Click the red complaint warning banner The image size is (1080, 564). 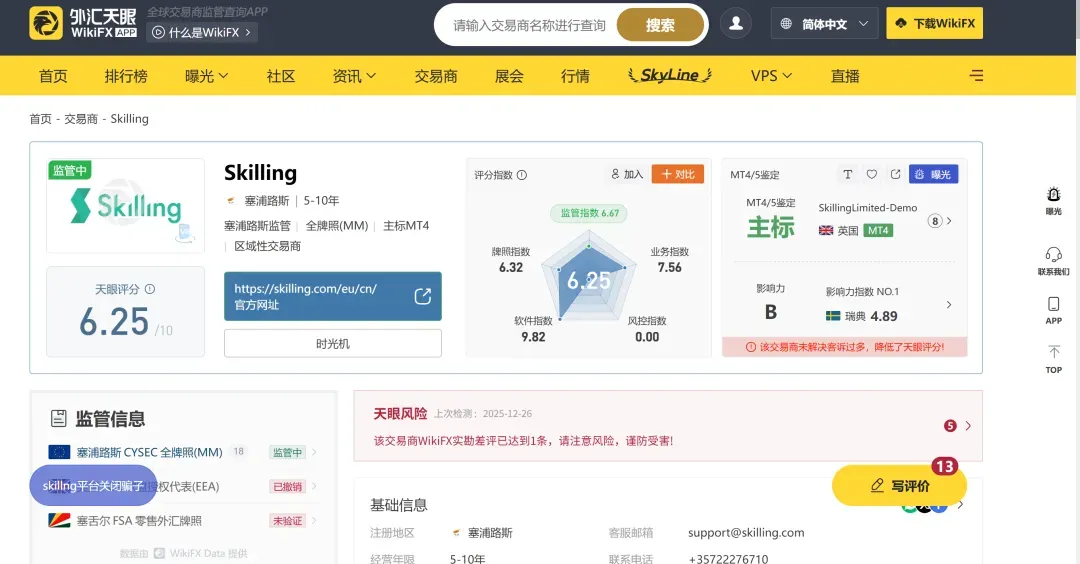point(844,347)
